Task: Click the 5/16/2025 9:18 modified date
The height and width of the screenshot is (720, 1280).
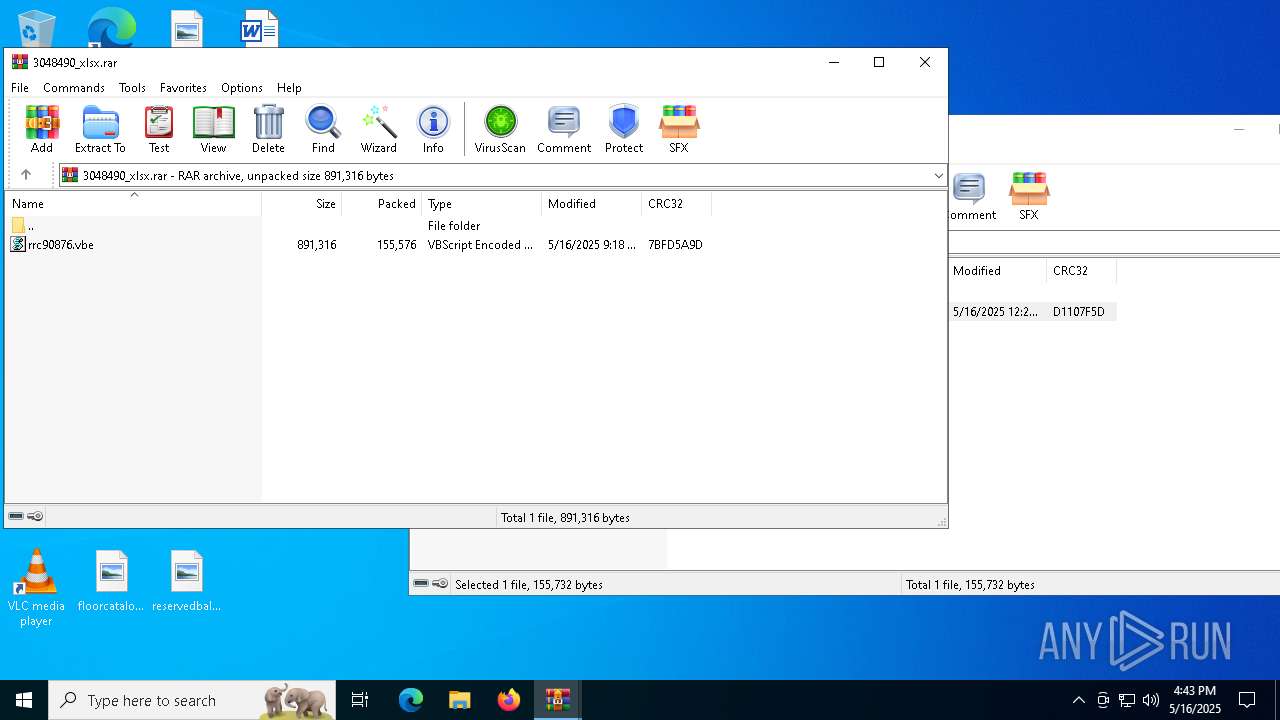Action: pos(592,245)
